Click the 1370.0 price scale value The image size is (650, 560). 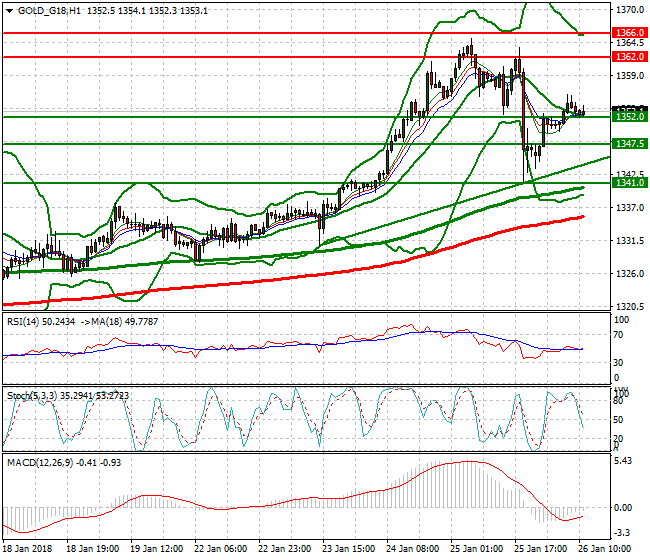pos(630,10)
